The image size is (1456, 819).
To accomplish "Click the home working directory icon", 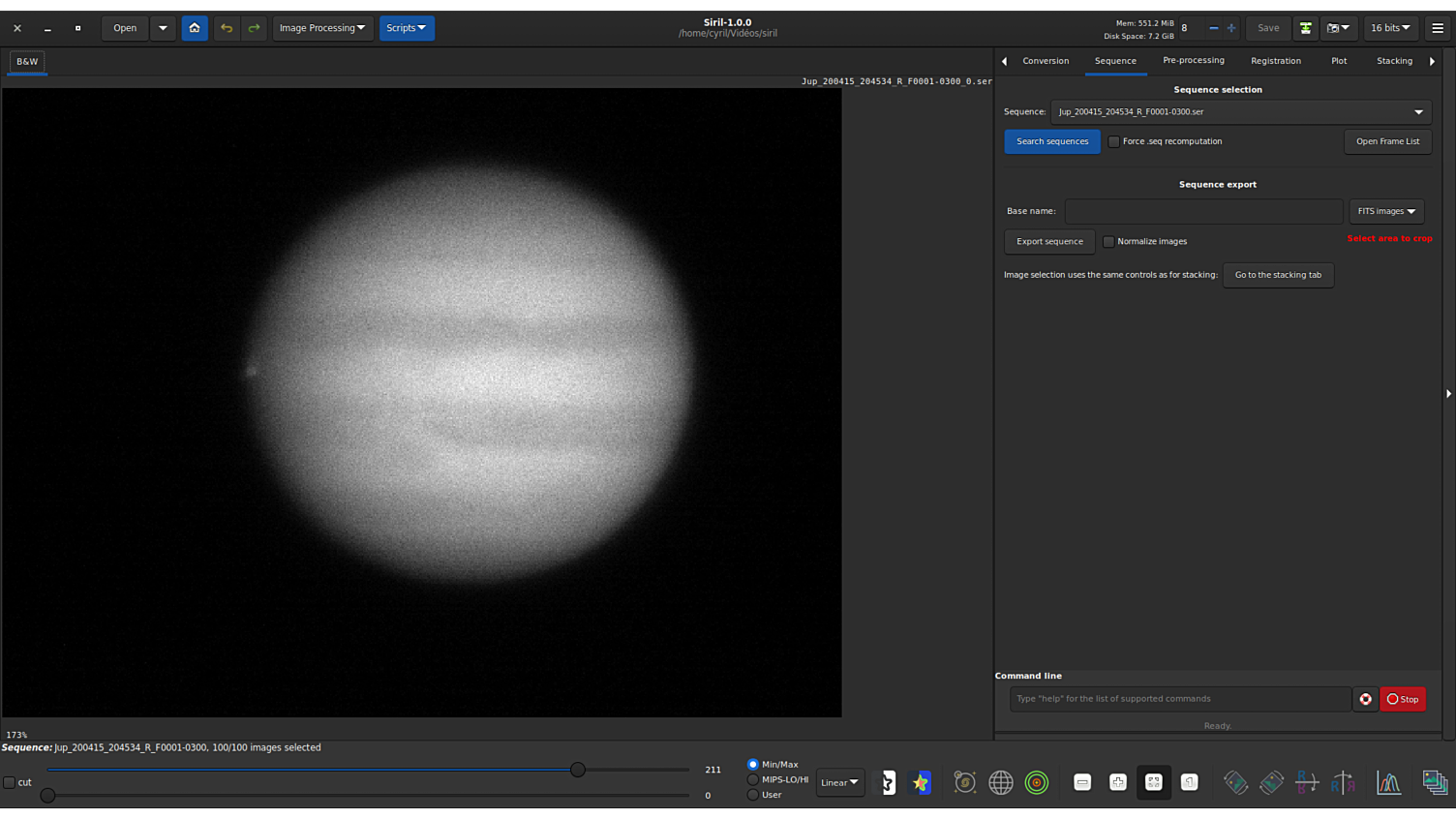I will 195,28.
